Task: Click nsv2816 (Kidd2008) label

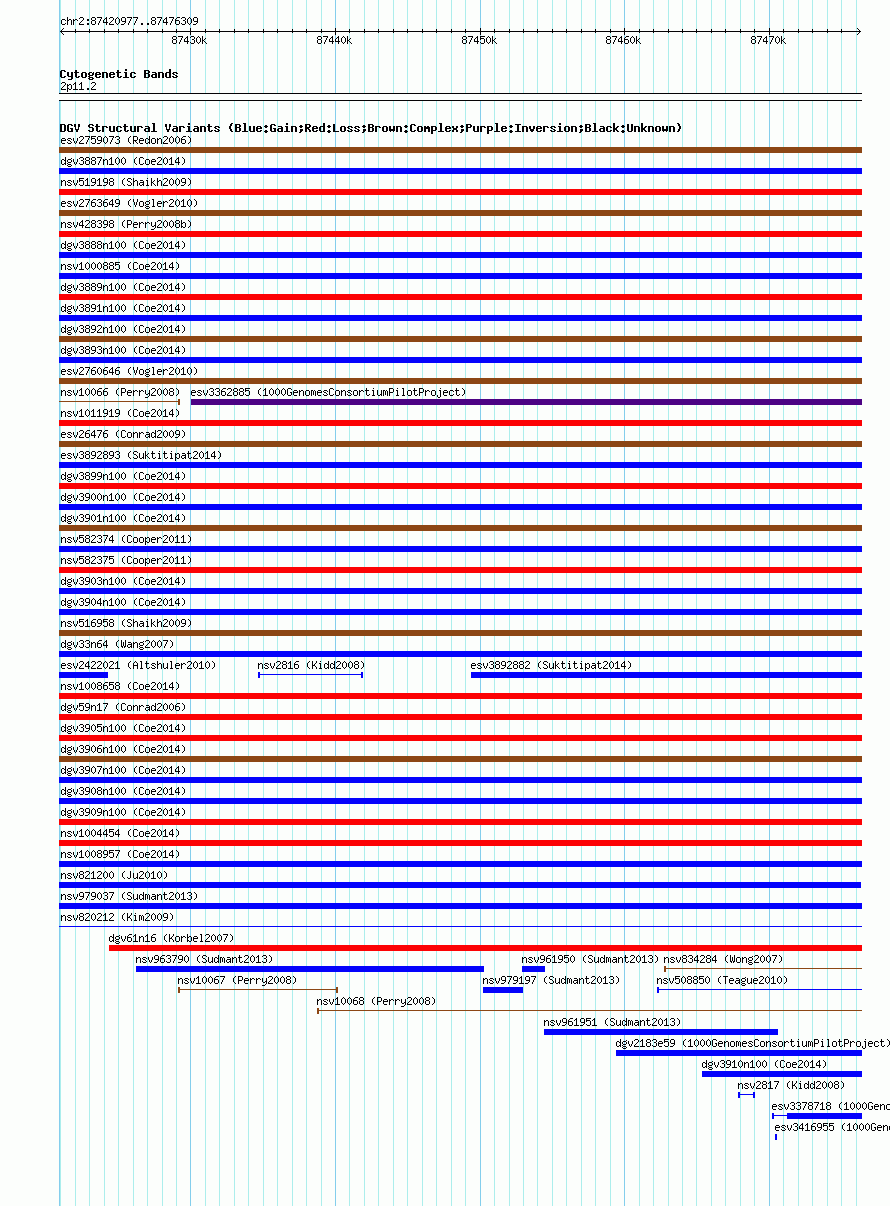Action: (311, 665)
